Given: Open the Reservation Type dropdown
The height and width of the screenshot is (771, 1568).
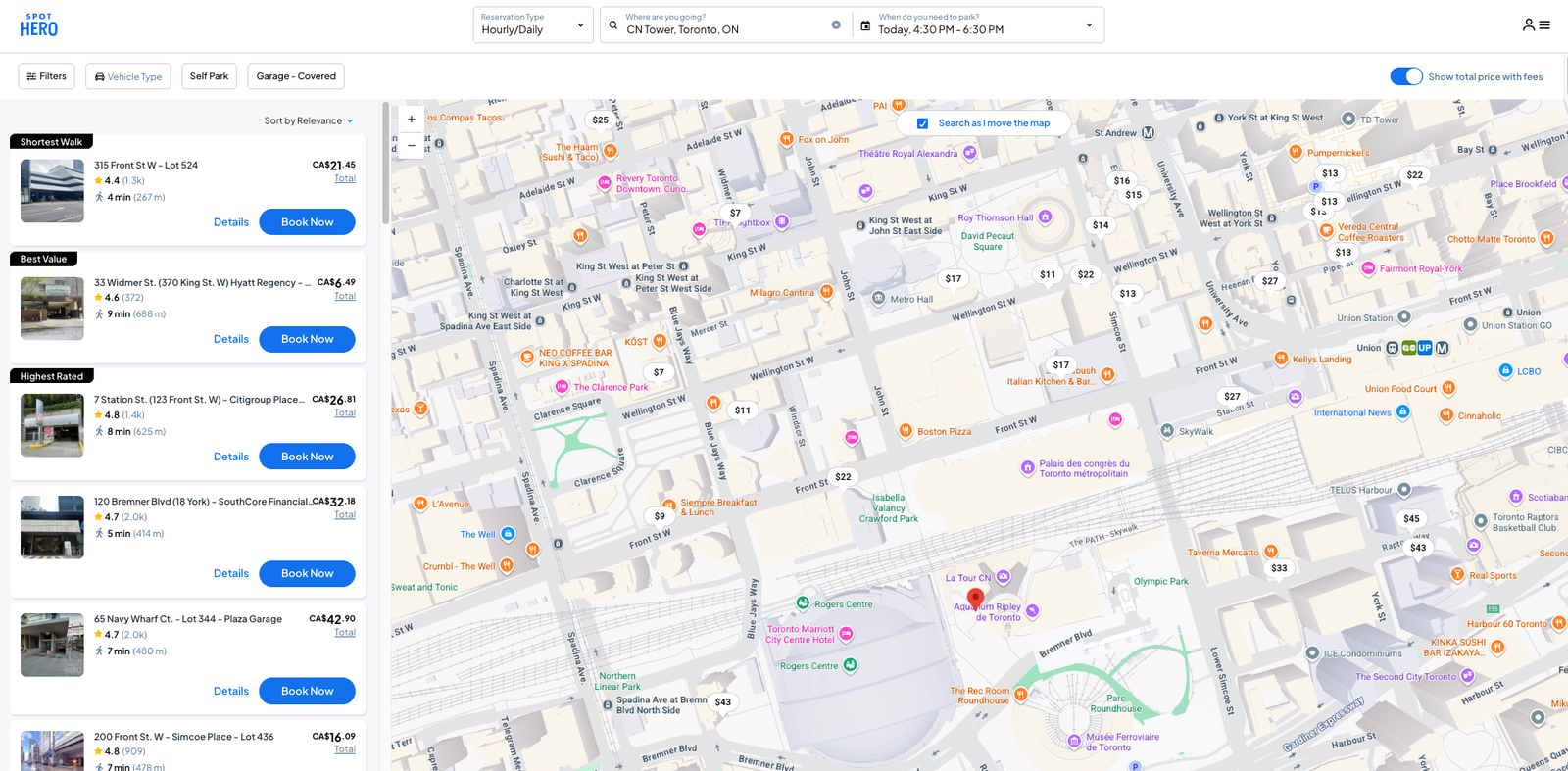Looking at the screenshot, I should [x=533, y=24].
